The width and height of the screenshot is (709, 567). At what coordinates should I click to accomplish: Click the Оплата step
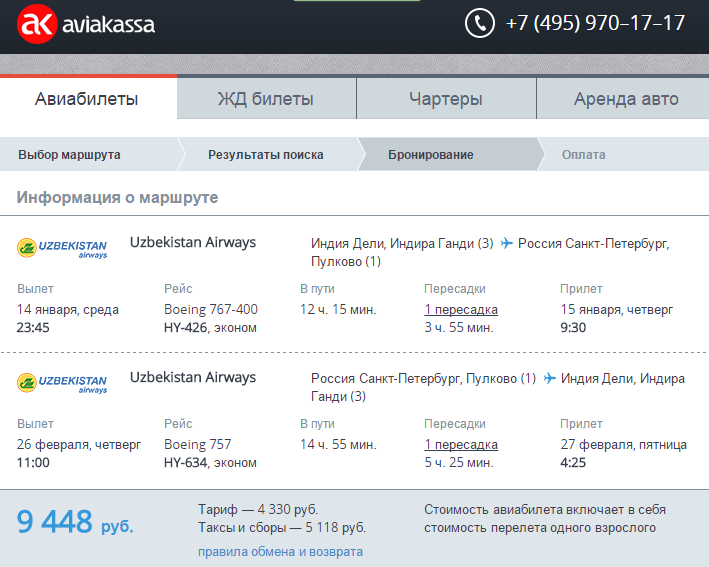coord(583,155)
